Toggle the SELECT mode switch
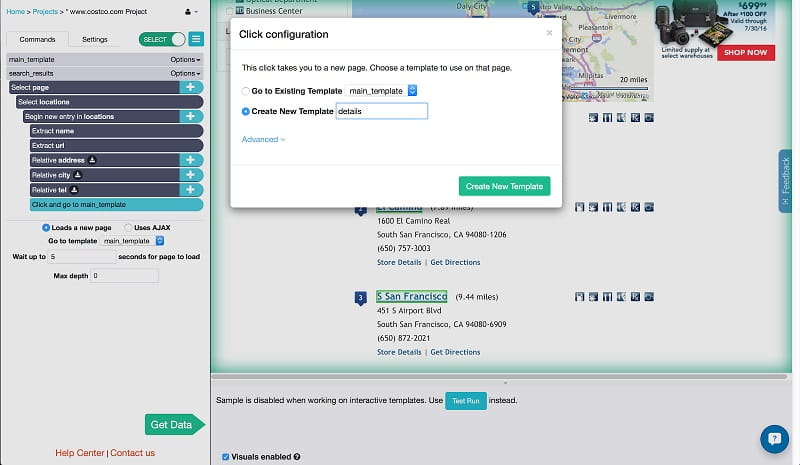The width and height of the screenshot is (800, 465). point(162,39)
